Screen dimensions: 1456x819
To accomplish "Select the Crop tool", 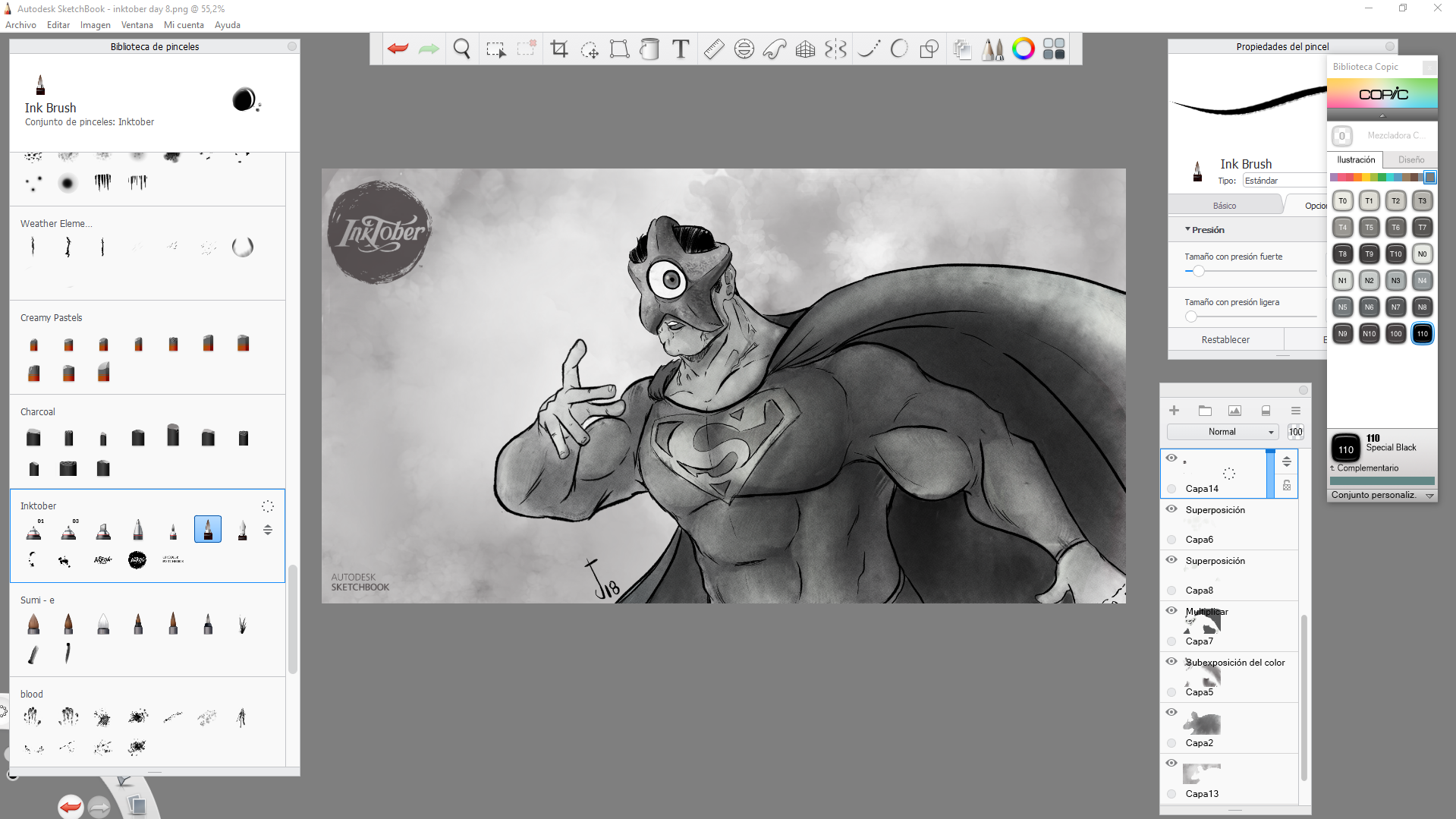I will click(559, 49).
